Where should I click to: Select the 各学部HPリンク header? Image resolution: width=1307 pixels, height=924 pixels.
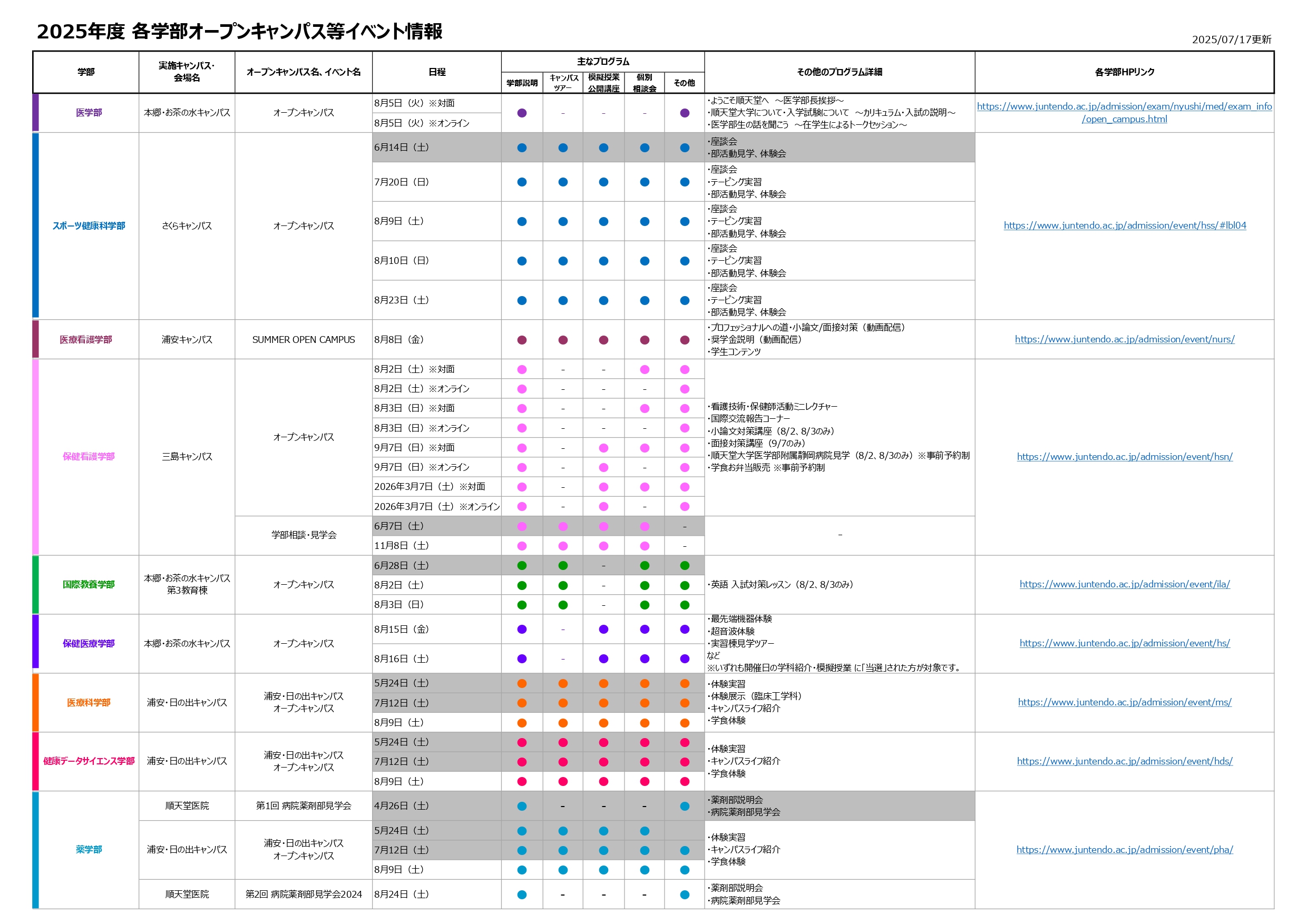1125,72
